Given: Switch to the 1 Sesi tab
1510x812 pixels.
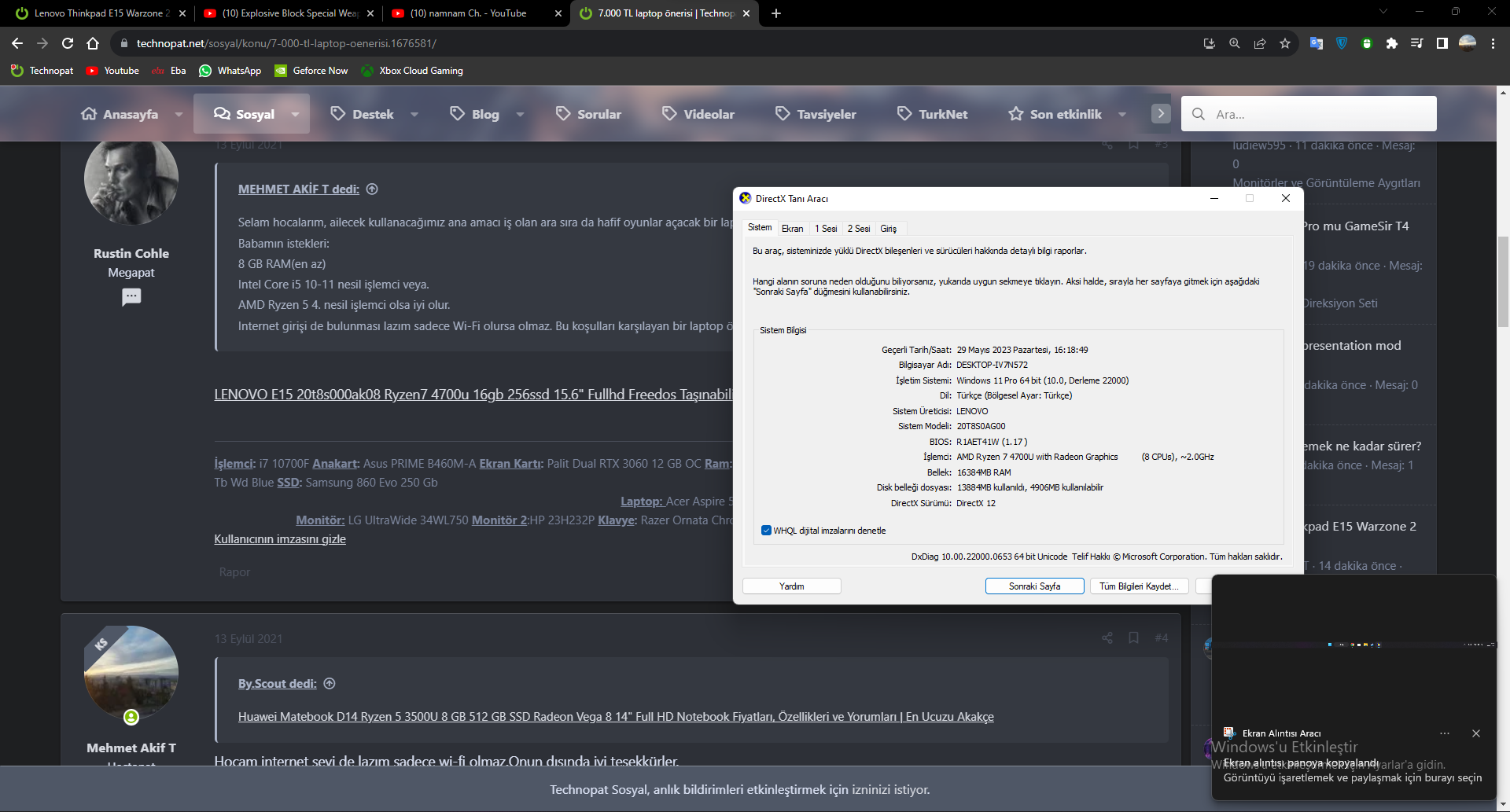Looking at the screenshot, I should point(826,229).
